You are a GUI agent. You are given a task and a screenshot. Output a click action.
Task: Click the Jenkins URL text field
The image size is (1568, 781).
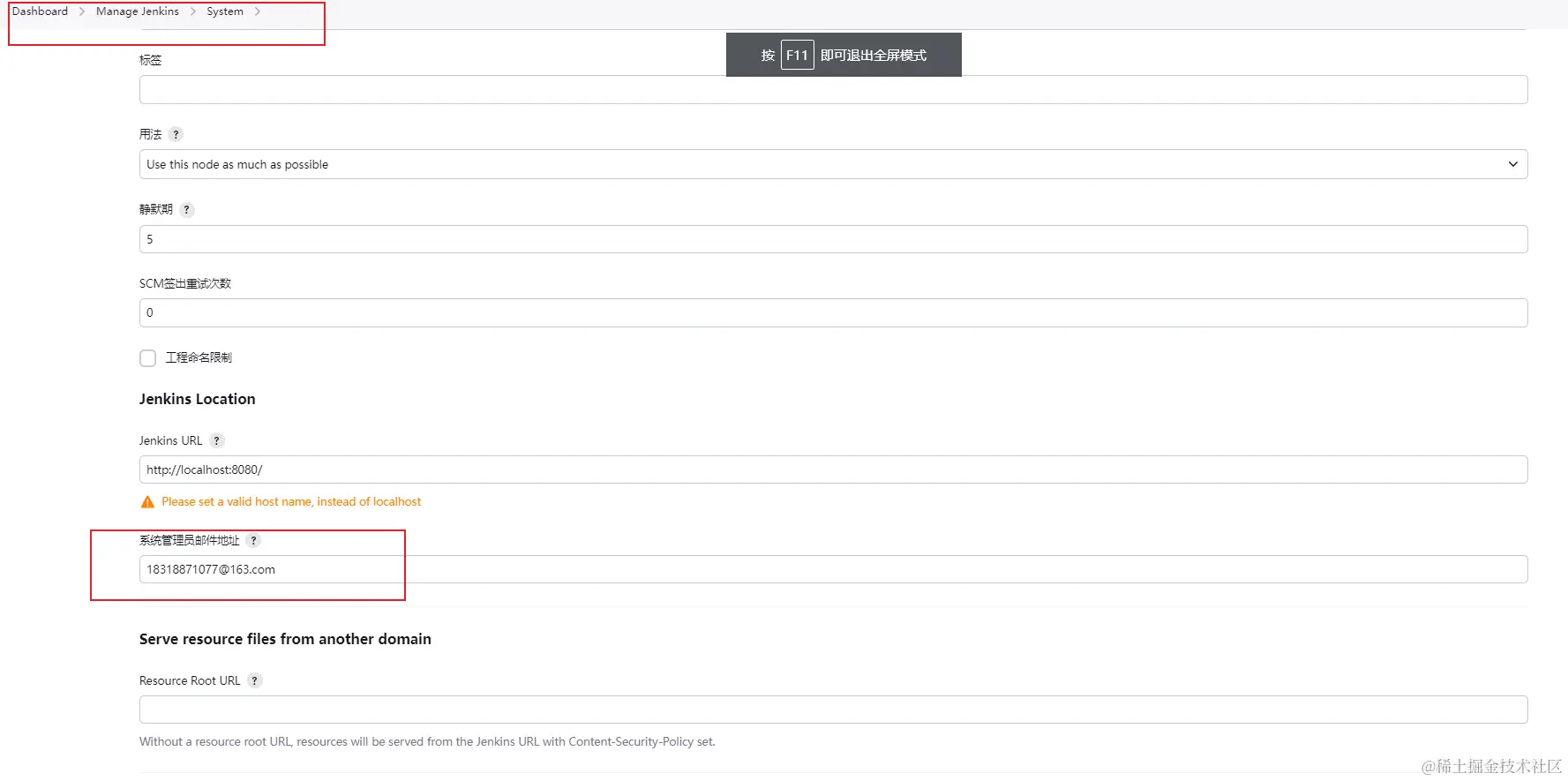pyautogui.click(x=833, y=469)
